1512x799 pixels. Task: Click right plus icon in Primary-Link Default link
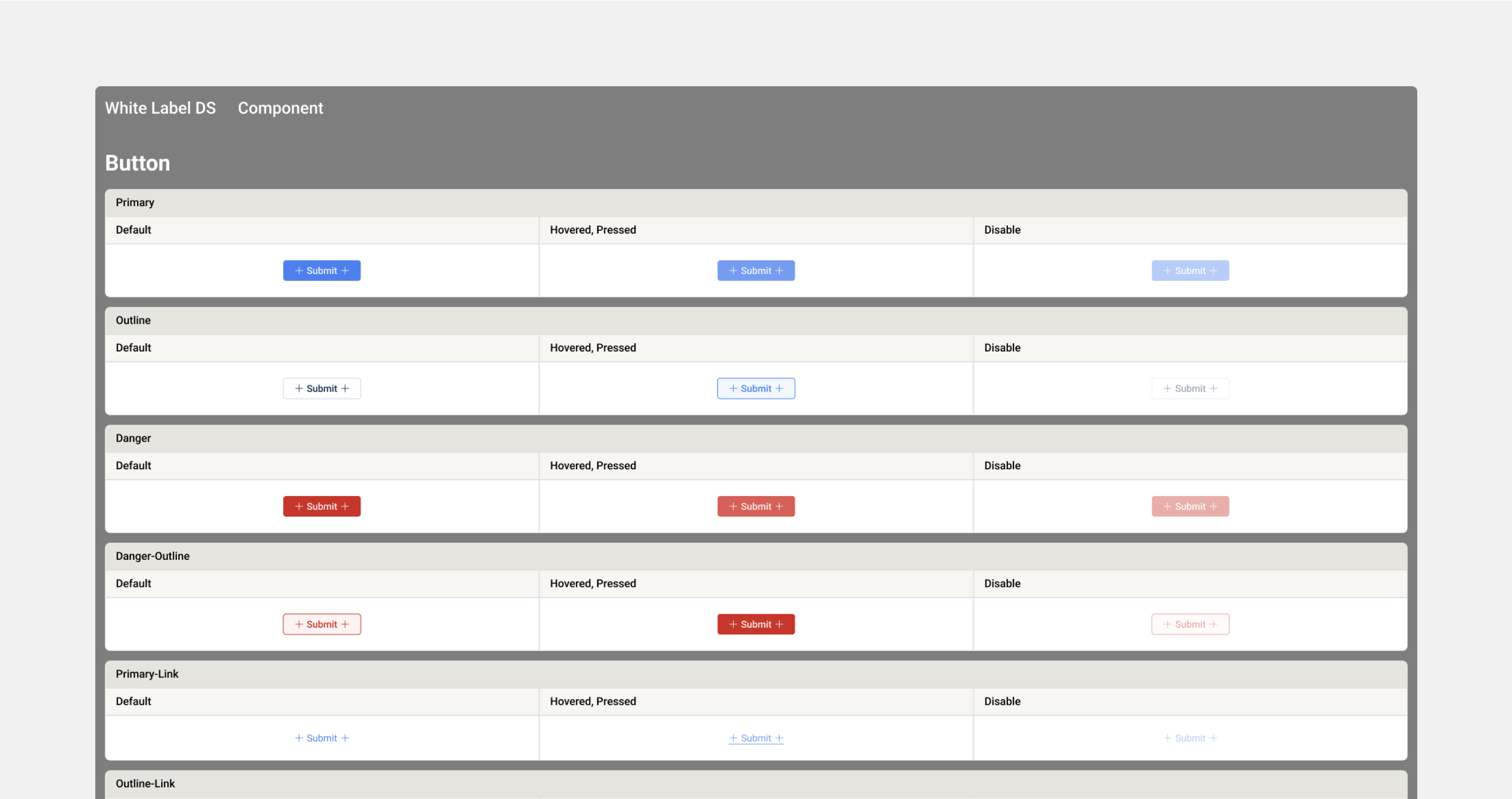pyautogui.click(x=345, y=738)
